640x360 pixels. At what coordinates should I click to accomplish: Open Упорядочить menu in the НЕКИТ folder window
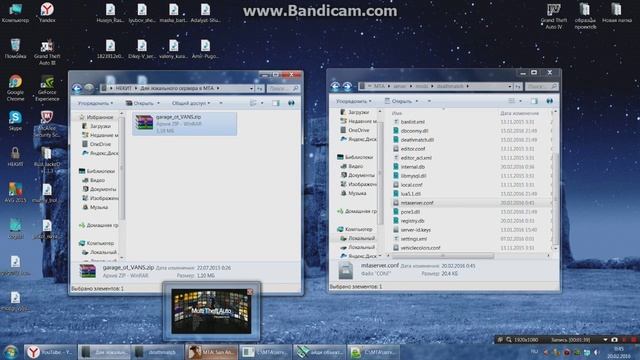(96, 103)
